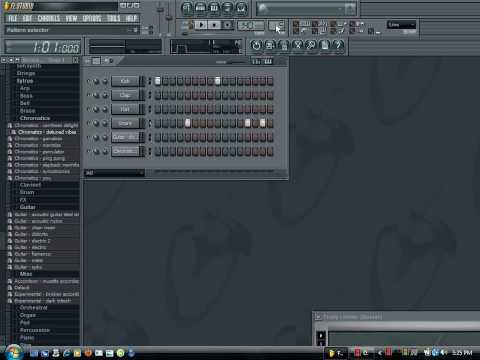The width and height of the screenshot is (480, 360).
Task: Open the step sequencer shortcut icon
Action: pos(201,8)
